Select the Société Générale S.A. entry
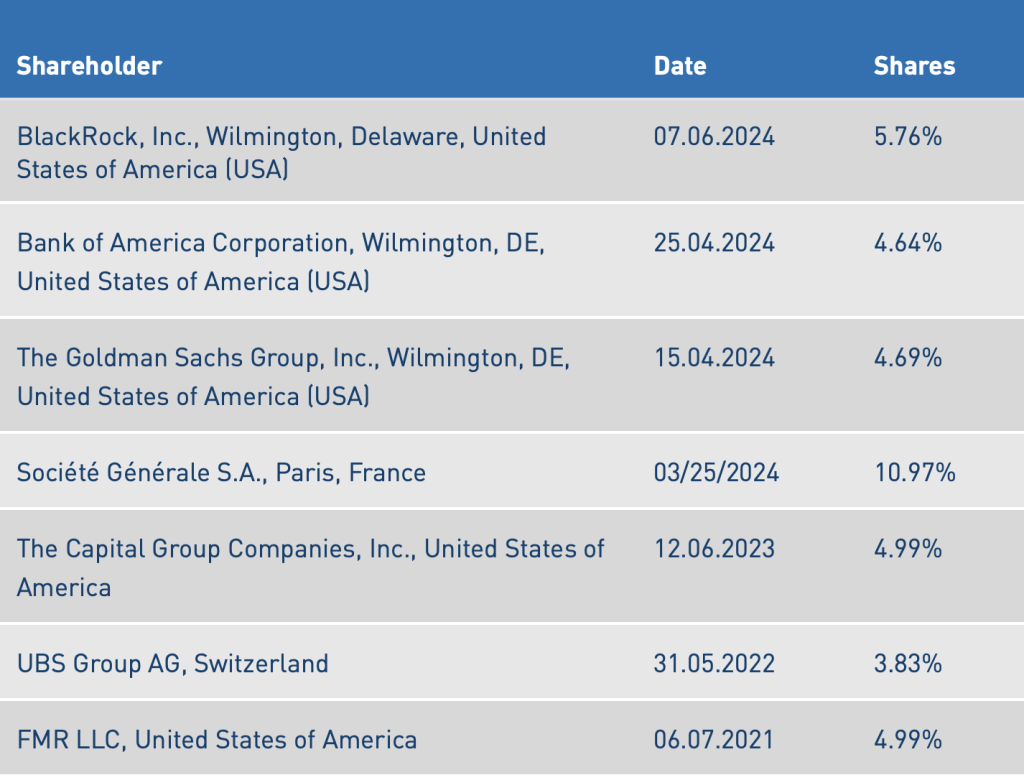 click(x=221, y=472)
